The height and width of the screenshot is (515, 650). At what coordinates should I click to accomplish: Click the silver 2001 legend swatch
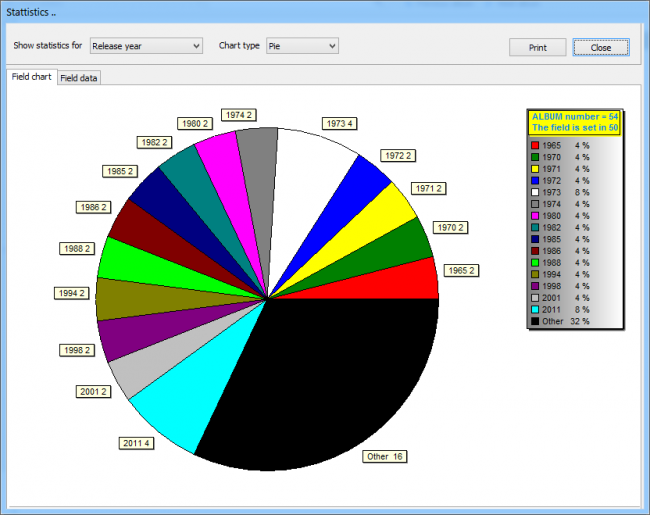[535, 298]
